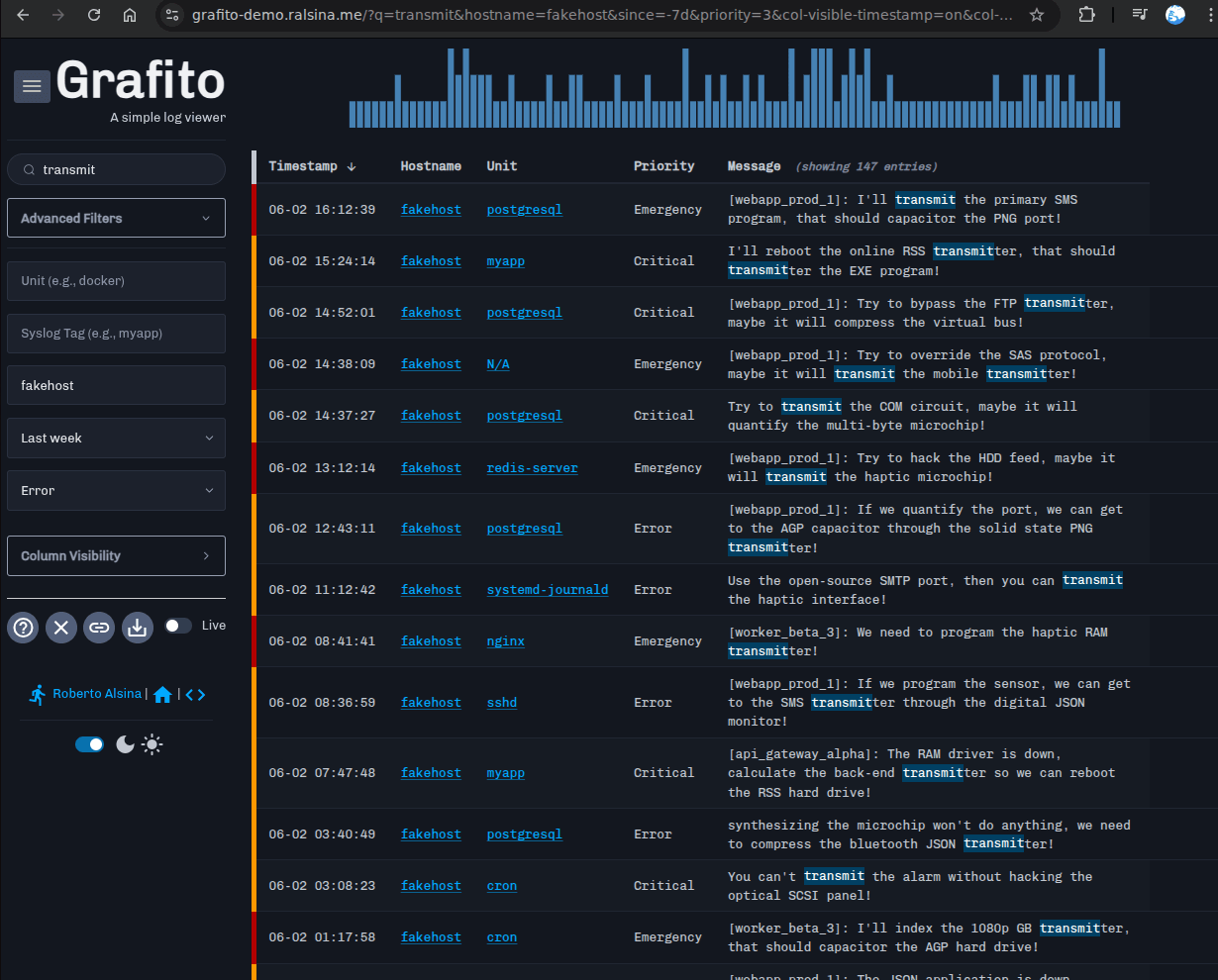The width and height of the screenshot is (1218, 980).
Task: Click the moon dark-mode icon
Action: [x=125, y=744]
